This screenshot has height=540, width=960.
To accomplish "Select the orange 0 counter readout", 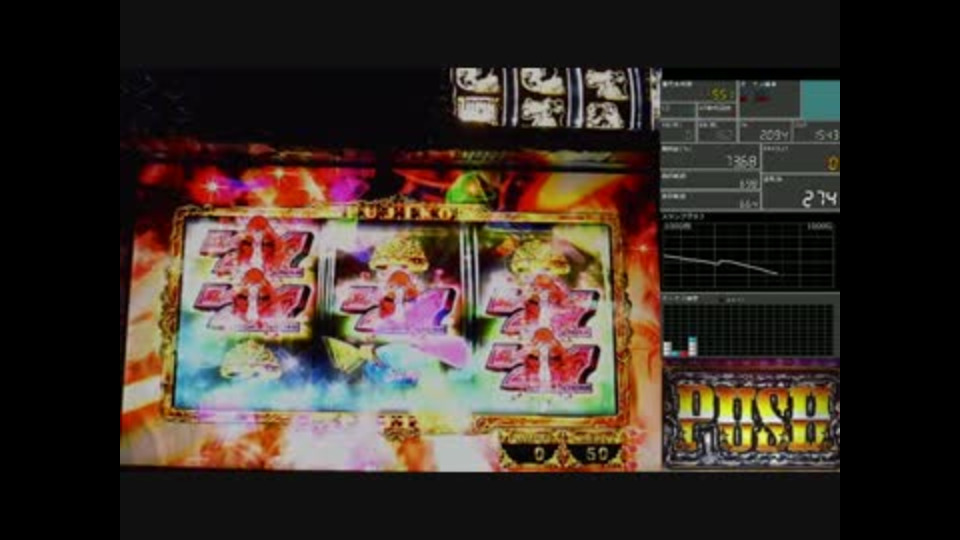I will click(x=832, y=163).
